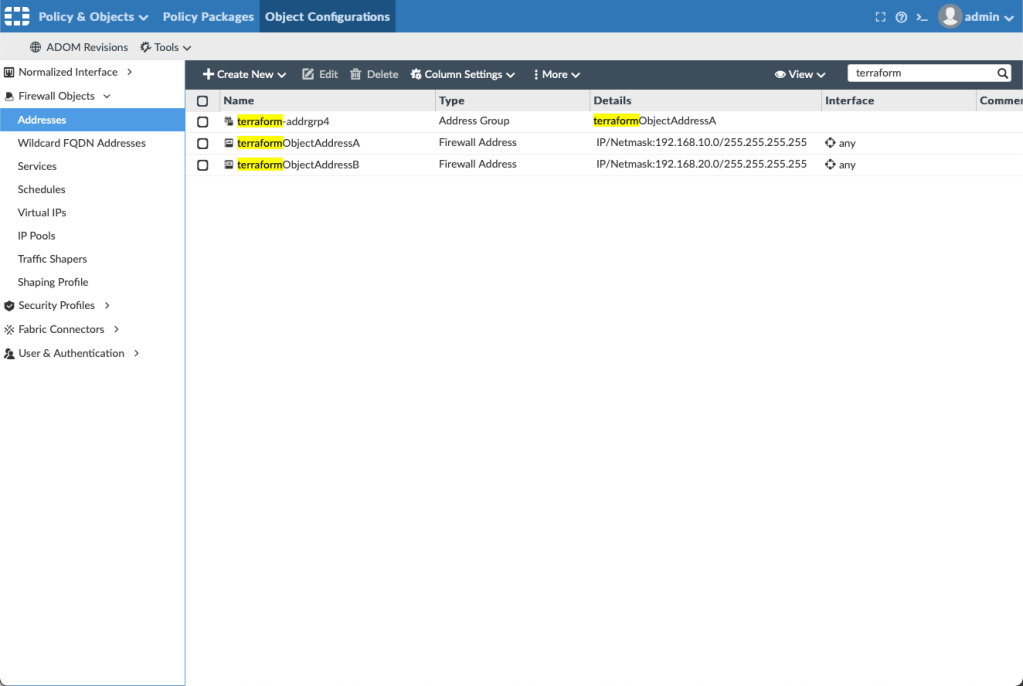Click the search magnifier icon
Screen dimensions: 1023x686
tap(1002, 74)
